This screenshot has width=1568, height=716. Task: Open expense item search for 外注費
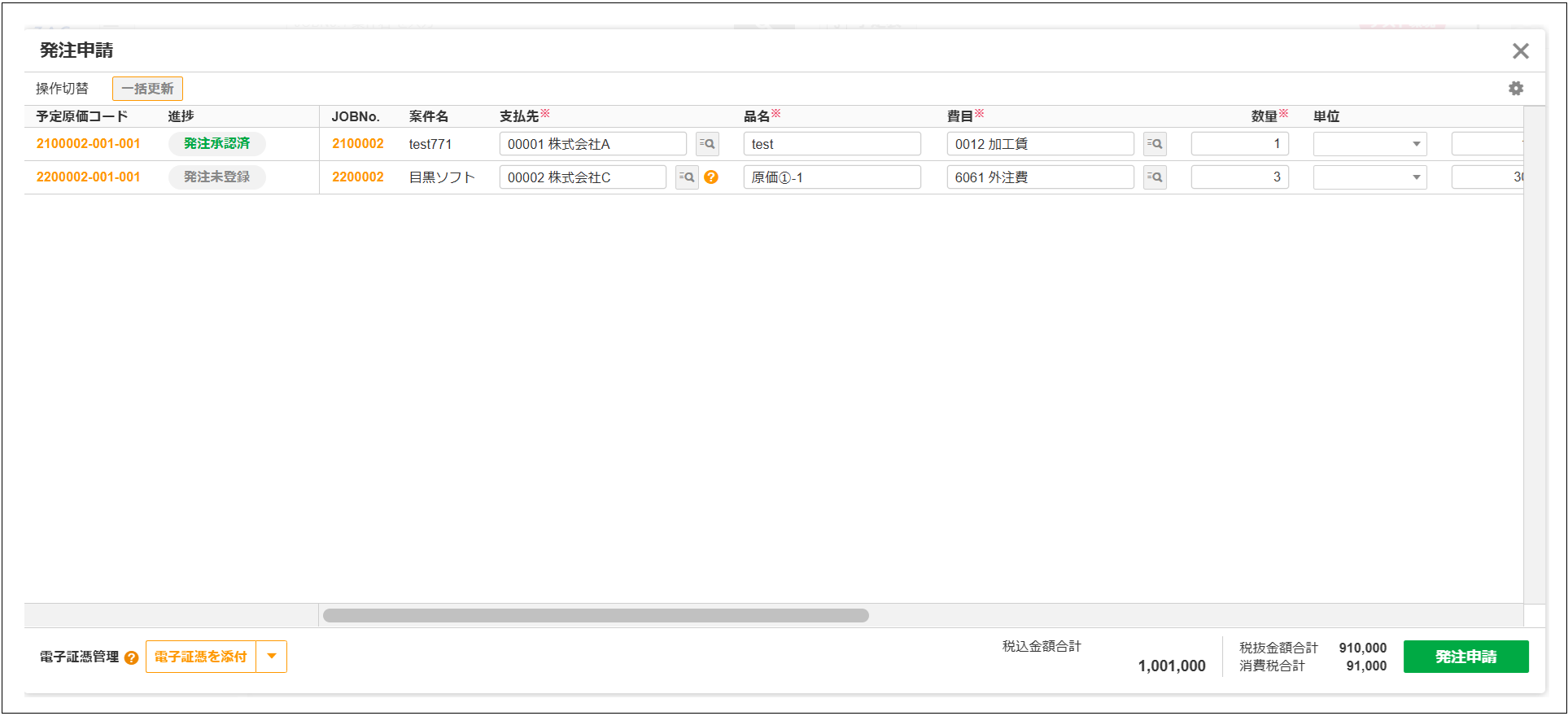point(1154,177)
